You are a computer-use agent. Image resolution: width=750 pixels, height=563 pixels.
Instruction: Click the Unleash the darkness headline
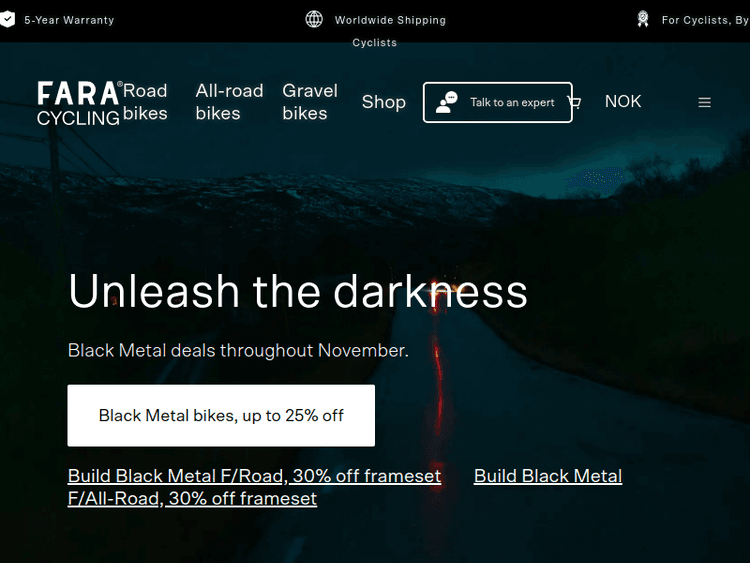pyautogui.click(x=297, y=291)
